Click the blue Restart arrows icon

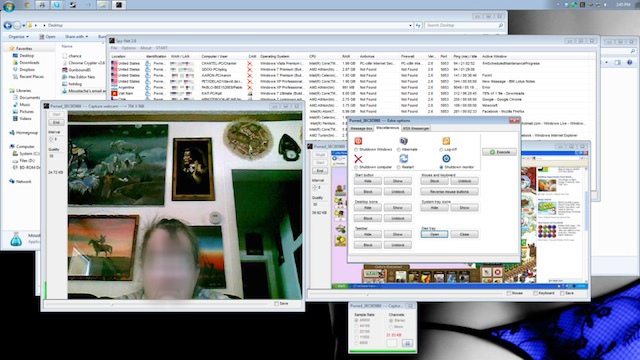[403, 159]
